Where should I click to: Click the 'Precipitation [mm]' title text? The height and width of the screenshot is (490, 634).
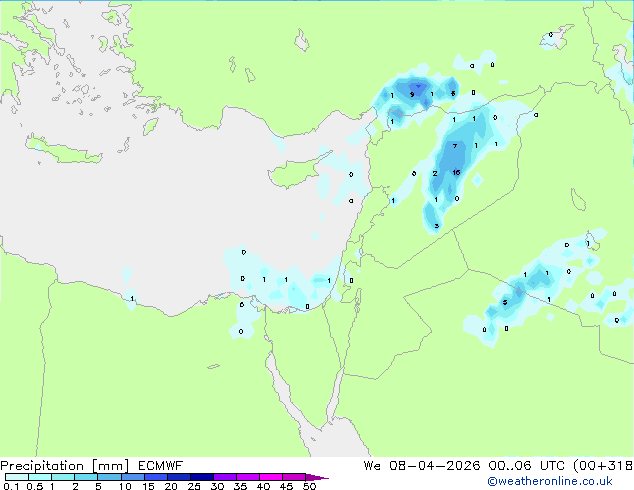pyautogui.click(x=65, y=466)
